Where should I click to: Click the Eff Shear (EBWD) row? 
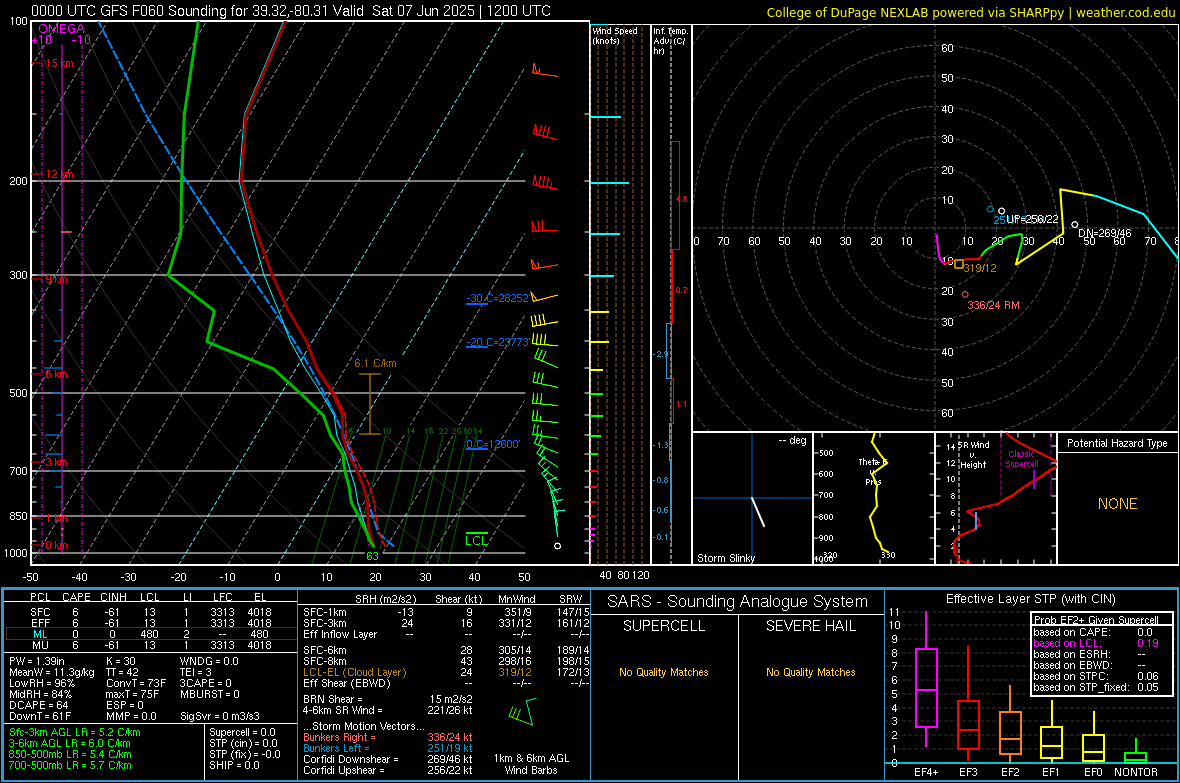pos(446,683)
